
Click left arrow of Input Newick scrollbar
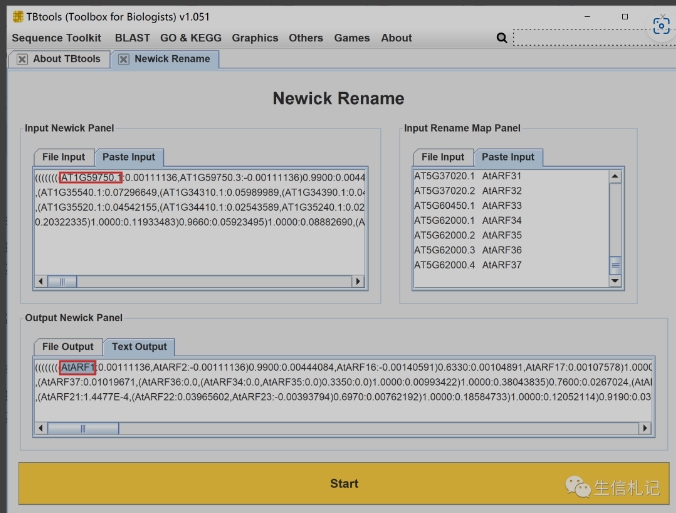pos(41,282)
